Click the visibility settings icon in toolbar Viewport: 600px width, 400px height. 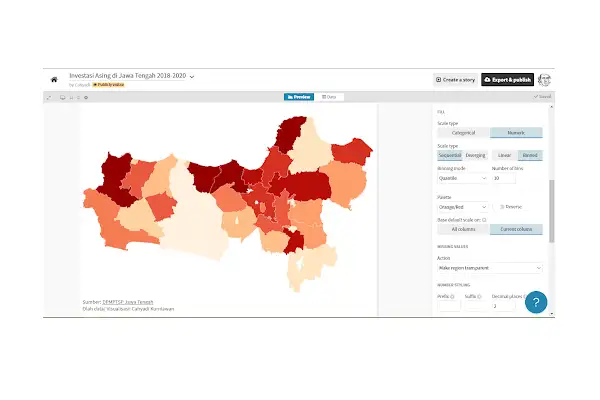click(x=86, y=98)
